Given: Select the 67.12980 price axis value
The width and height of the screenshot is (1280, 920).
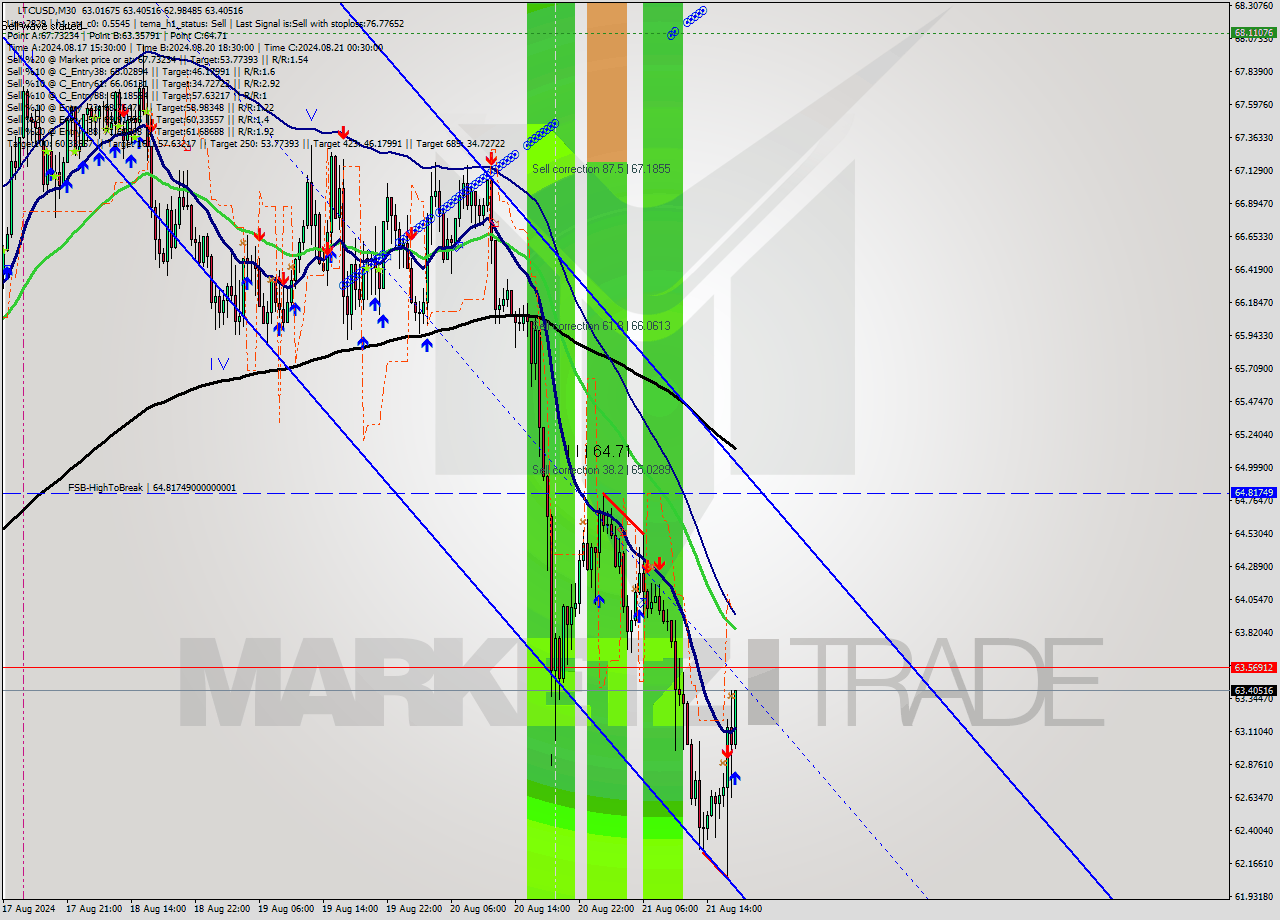Looking at the screenshot, I should 1253,170.
